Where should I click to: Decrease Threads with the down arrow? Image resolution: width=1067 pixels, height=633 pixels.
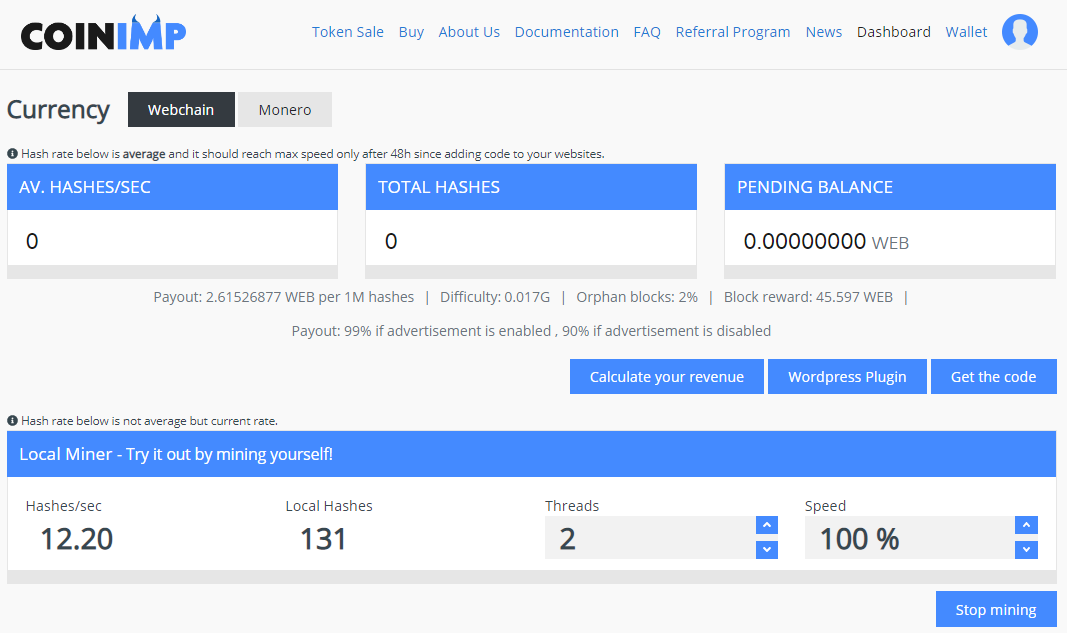tap(766, 549)
